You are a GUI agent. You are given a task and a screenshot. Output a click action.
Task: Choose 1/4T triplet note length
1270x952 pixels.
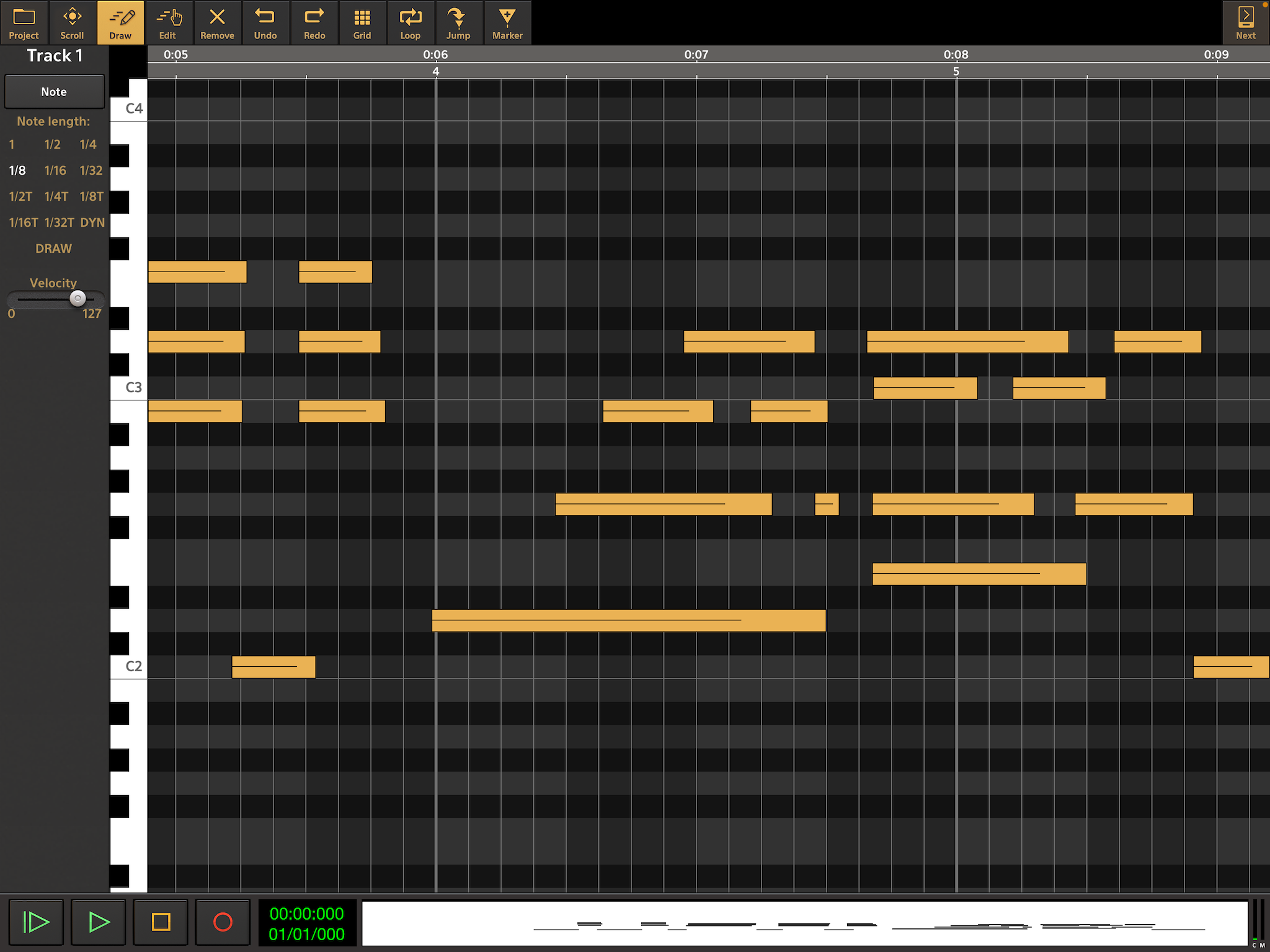click(56, 196)
